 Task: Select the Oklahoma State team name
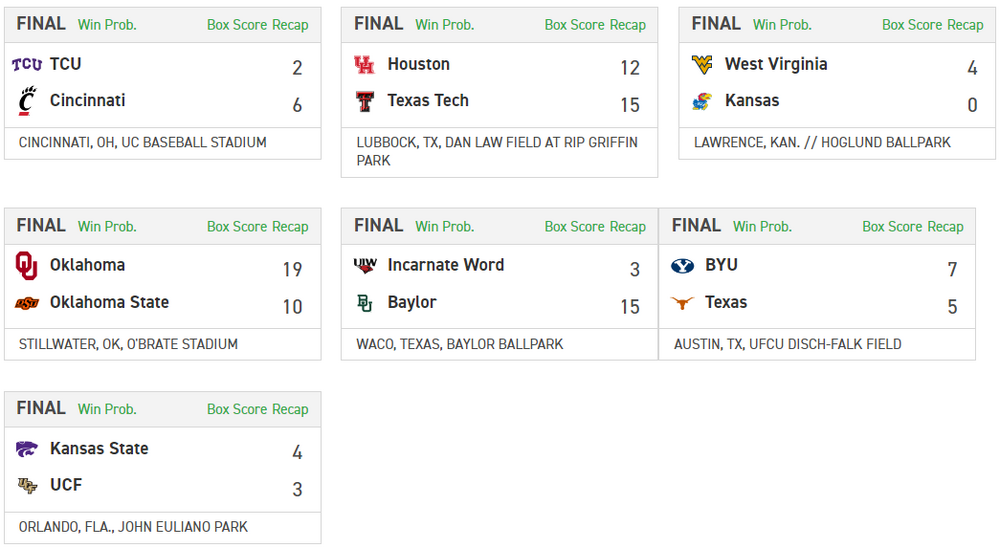pyautogui.click(x=109, y=302)
